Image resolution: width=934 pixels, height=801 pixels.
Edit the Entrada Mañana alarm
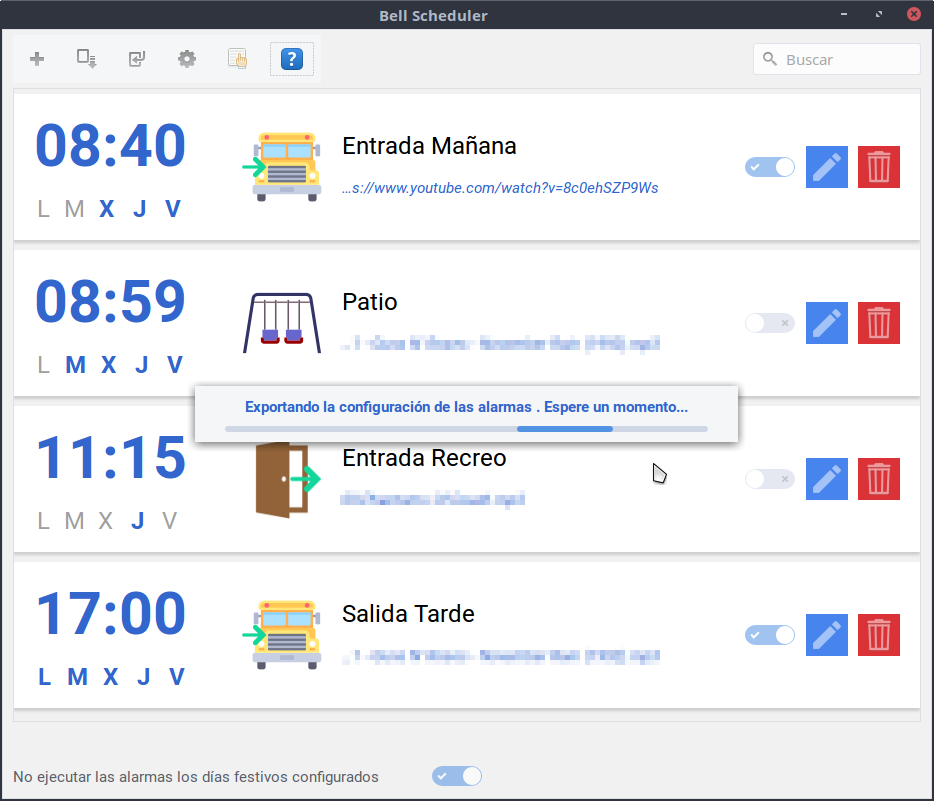[x=826, y=167]
